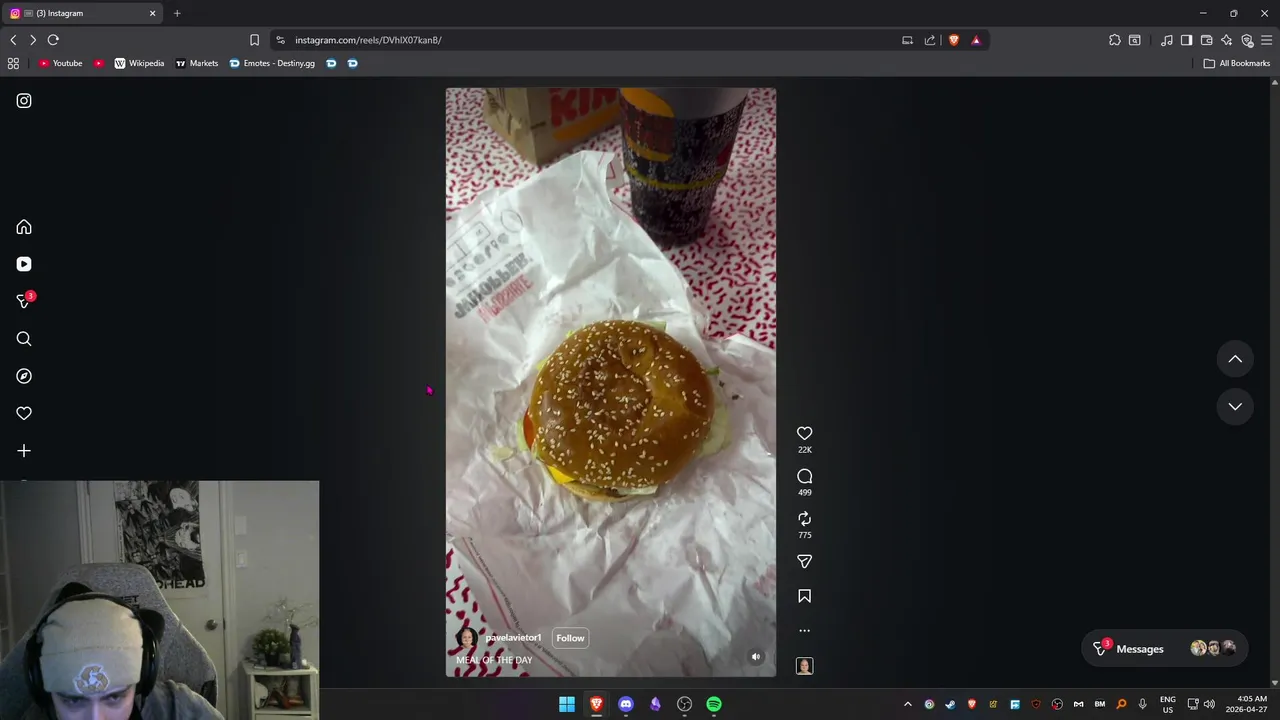The height and width of the screenshot is (720, 1280).
Task: Open browser Extensions puzzle icon
Action: [1115, 40]
